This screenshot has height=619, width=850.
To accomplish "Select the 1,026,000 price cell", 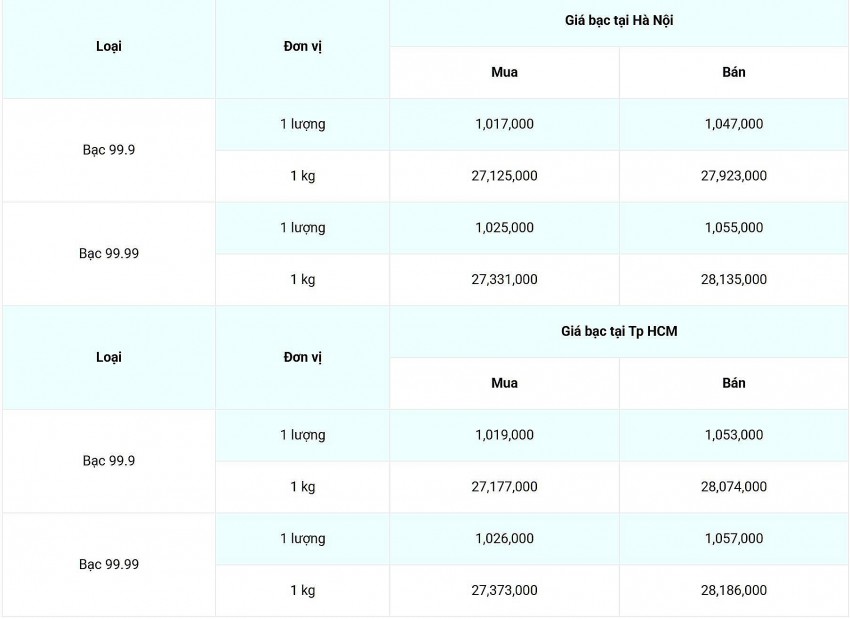I will coord(504,539).
